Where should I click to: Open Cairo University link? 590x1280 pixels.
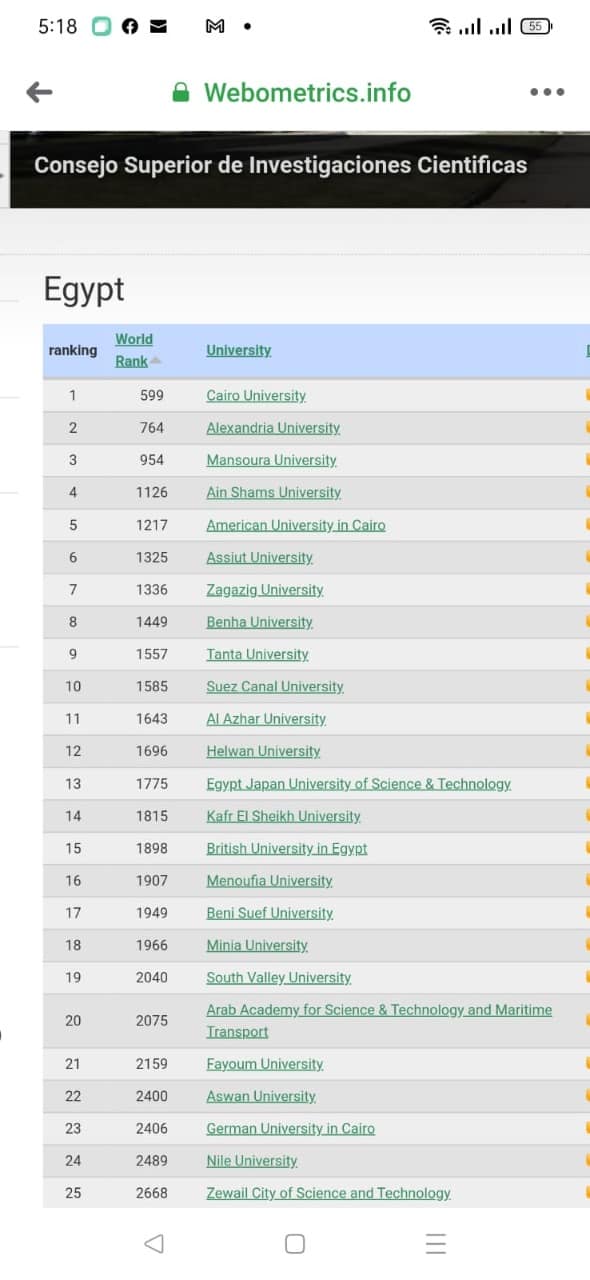point(256,395)
